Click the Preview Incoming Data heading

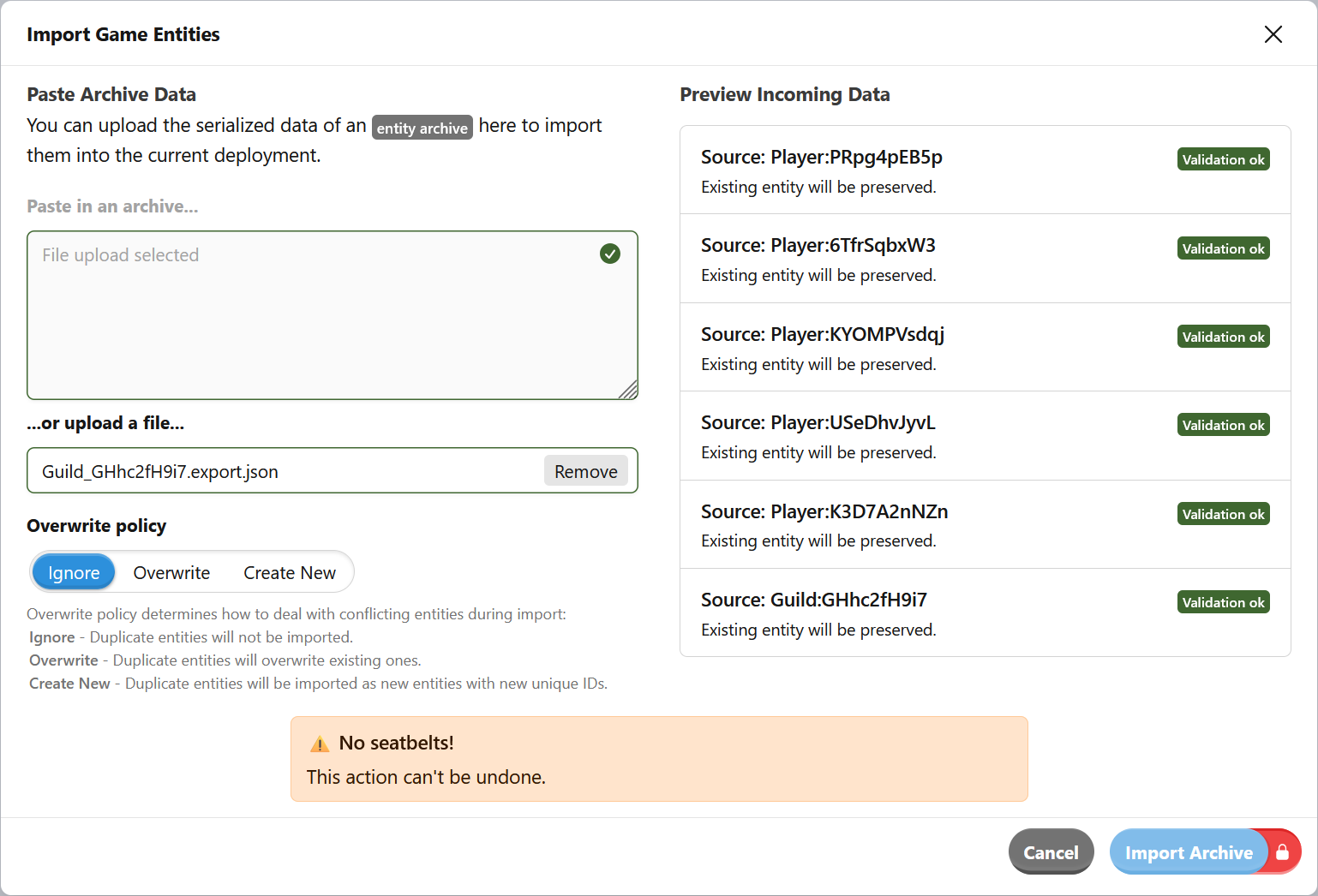coord(785,94)
